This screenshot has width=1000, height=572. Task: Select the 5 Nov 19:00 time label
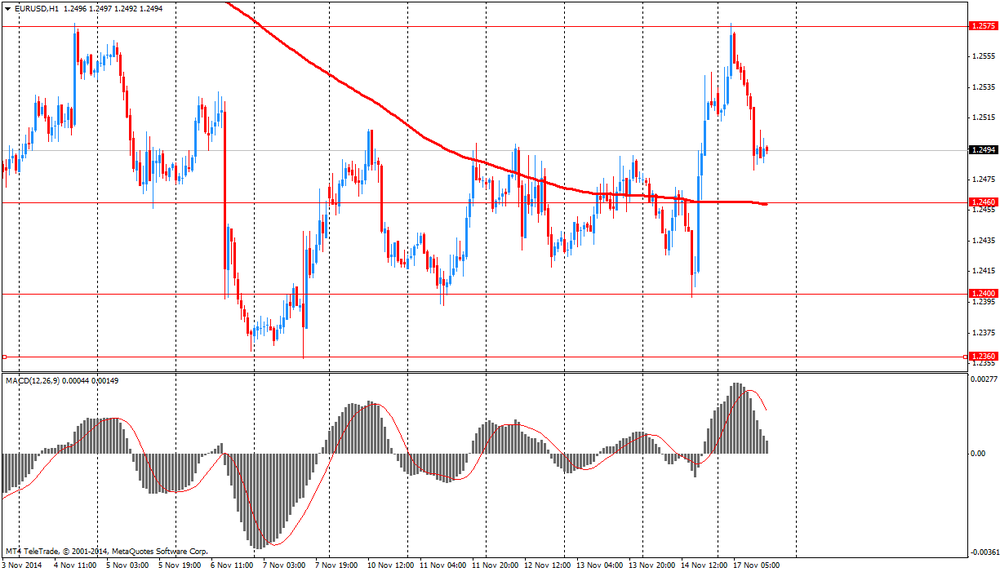click(x=180, y=565)
